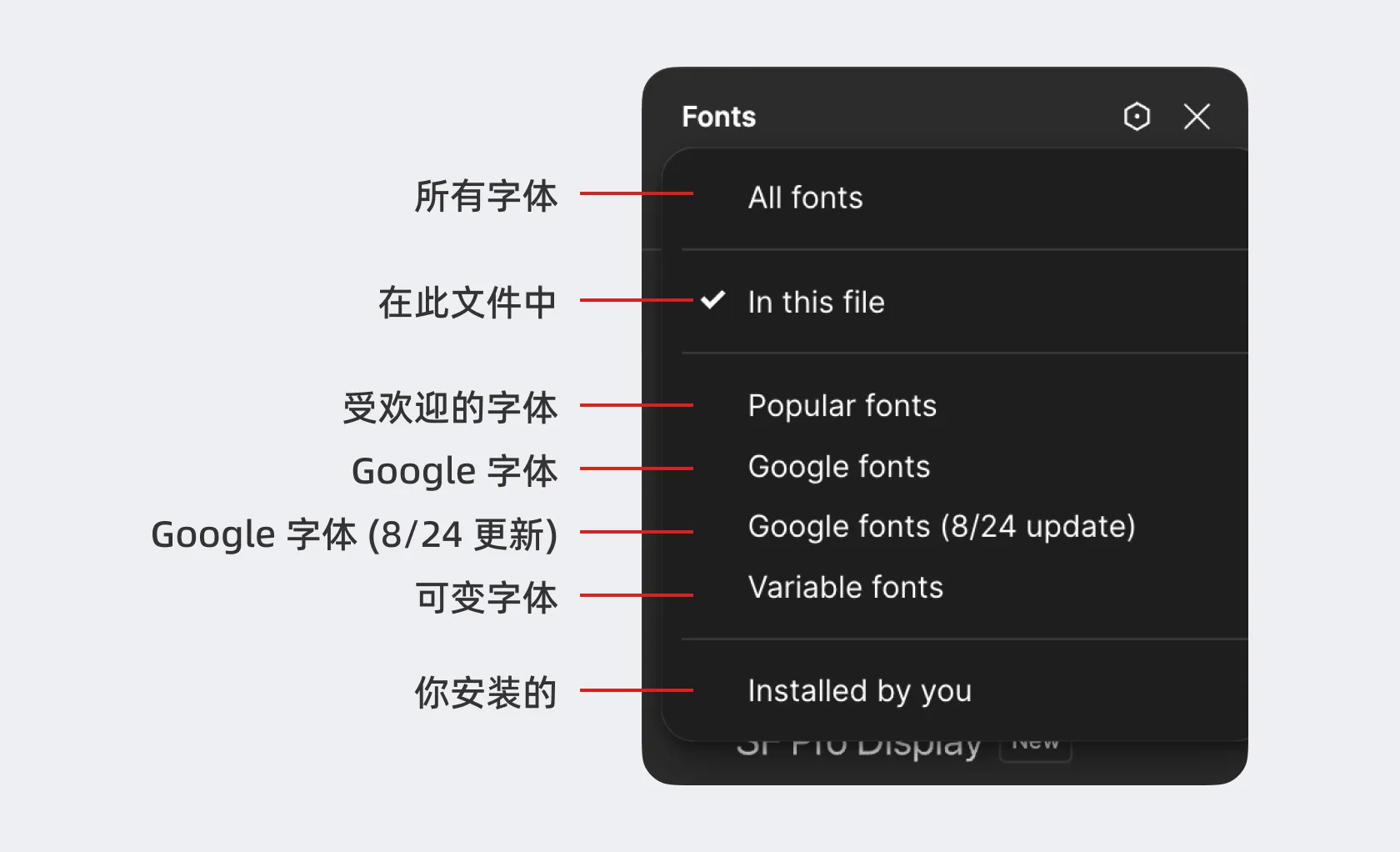Click the Google 字体 (8/24 更新) label
Viewport: 1400px width, 852px height.
pos(354,534)
